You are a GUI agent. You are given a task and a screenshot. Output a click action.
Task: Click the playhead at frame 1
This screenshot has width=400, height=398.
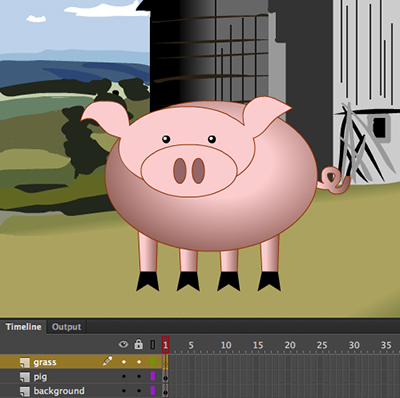coord(165,345)
